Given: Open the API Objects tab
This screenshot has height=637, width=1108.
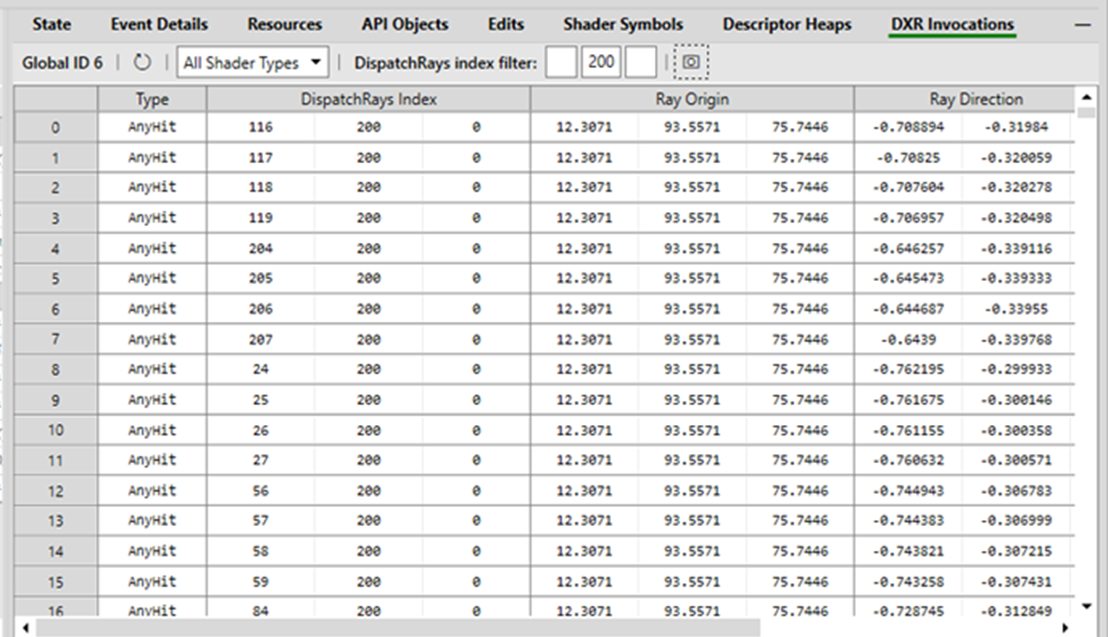Looking at the screenshot, I should click(x=405, y=24).
